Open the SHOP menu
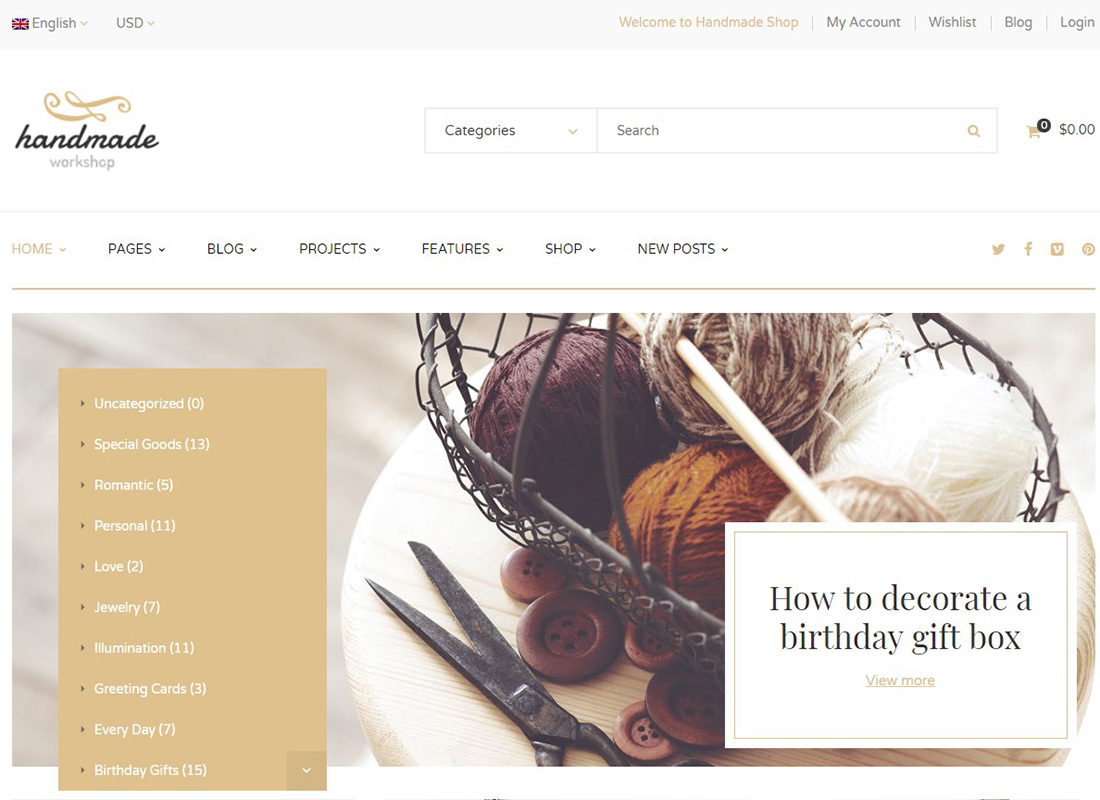This screenshot has width=1100, height=800. 570,249
